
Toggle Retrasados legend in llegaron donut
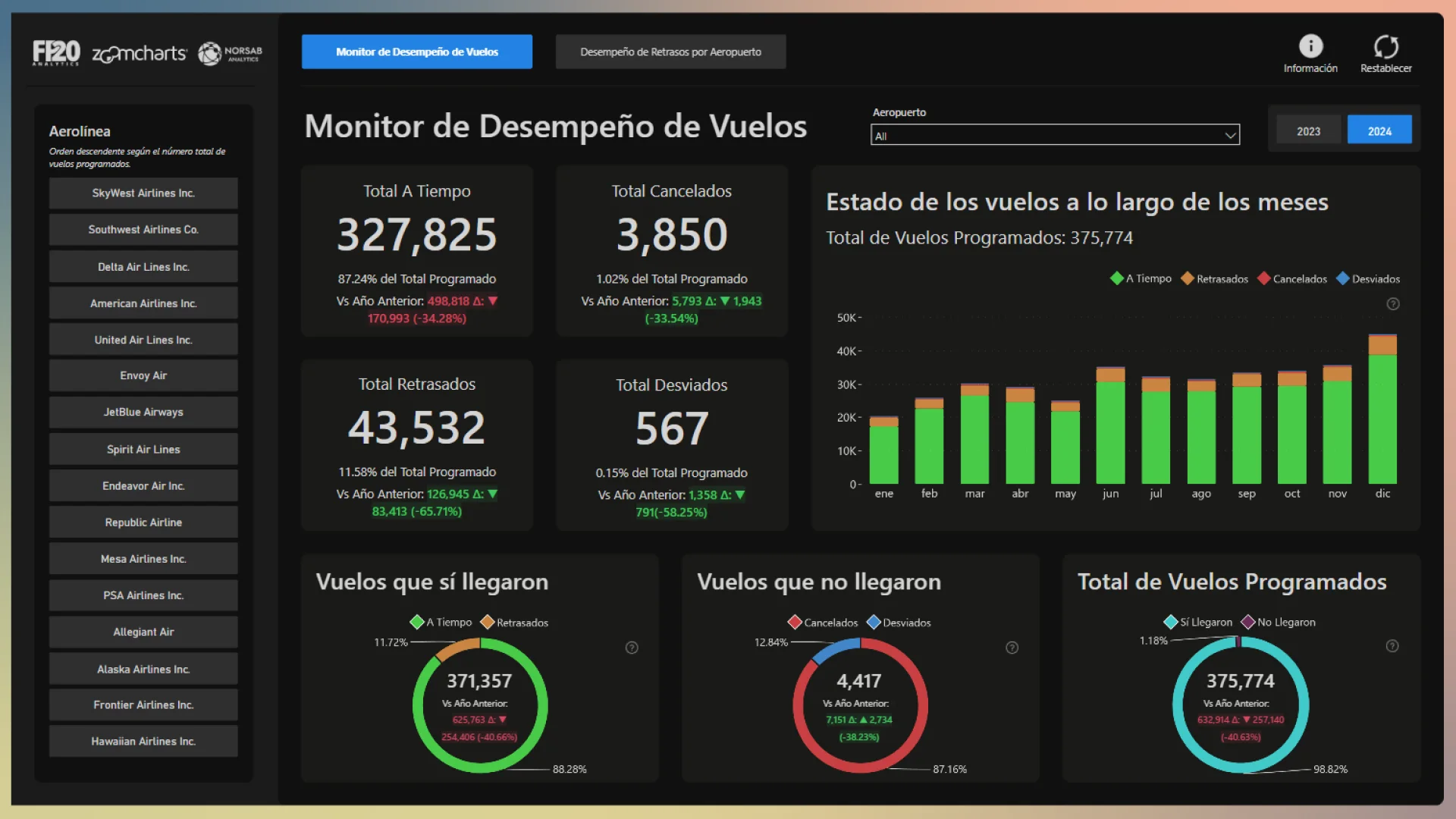(x=514, y=623)
